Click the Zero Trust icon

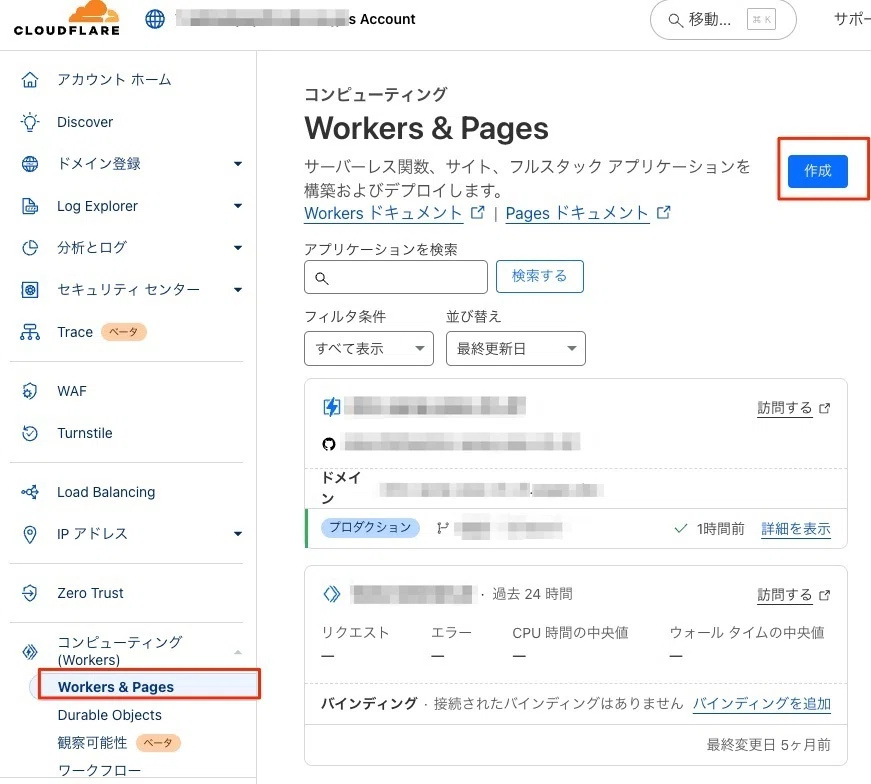click(30, 593)
